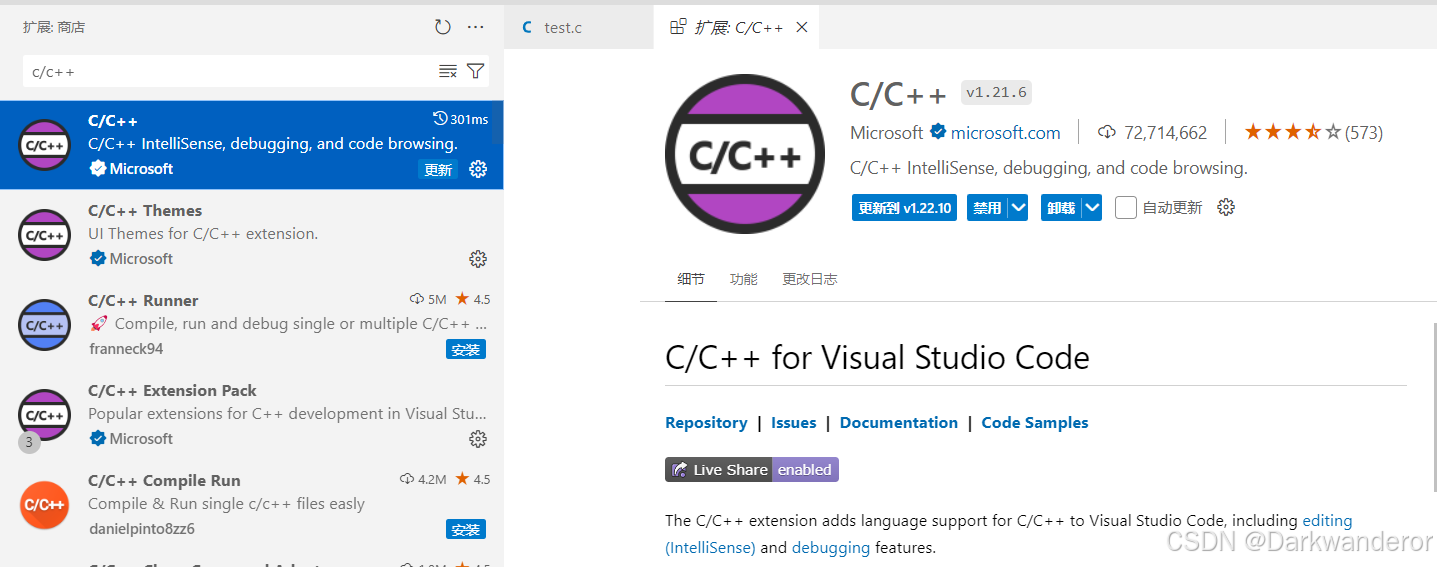Click the verified badge beside microsoft.com
The height and width of the screenshot is (567, 1437).
tap(938, 132)
